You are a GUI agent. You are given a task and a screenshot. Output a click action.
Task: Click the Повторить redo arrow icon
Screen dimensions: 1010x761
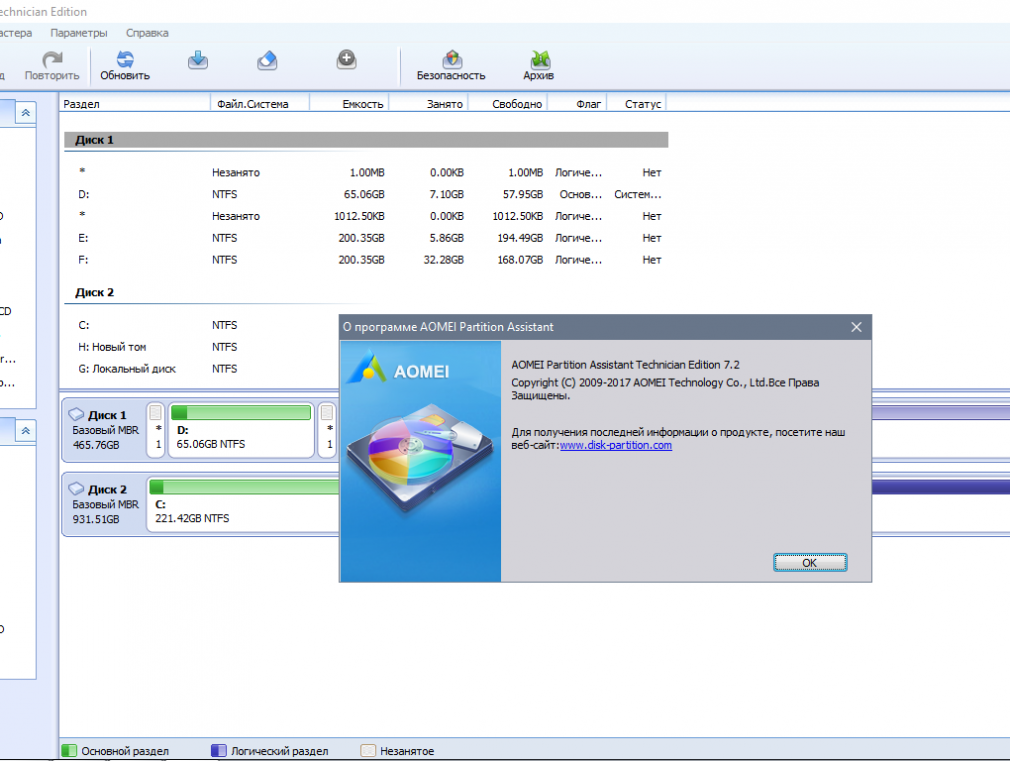click(x=52, y=60)
